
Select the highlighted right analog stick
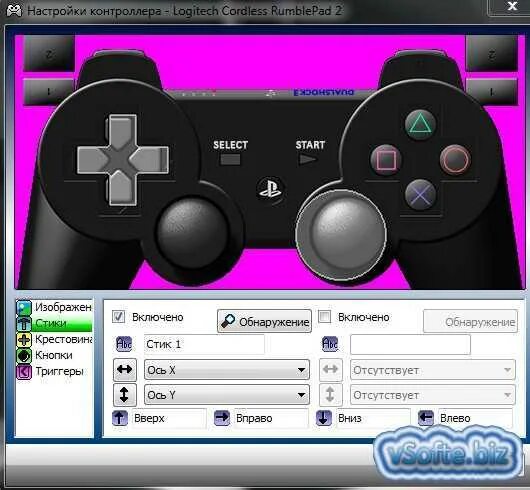[x=341, y=235]
